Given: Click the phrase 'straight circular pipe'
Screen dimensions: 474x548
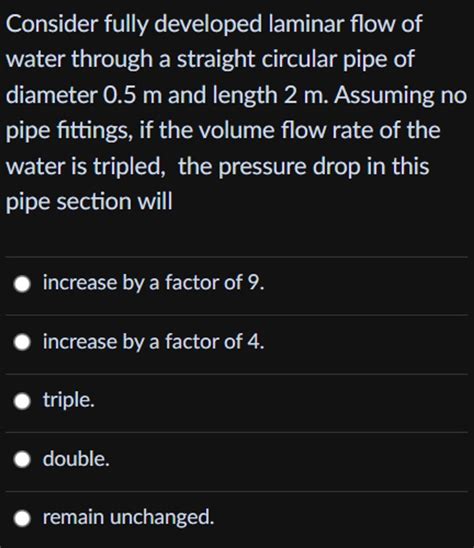Looking at the screenshot, I should 296,59.
